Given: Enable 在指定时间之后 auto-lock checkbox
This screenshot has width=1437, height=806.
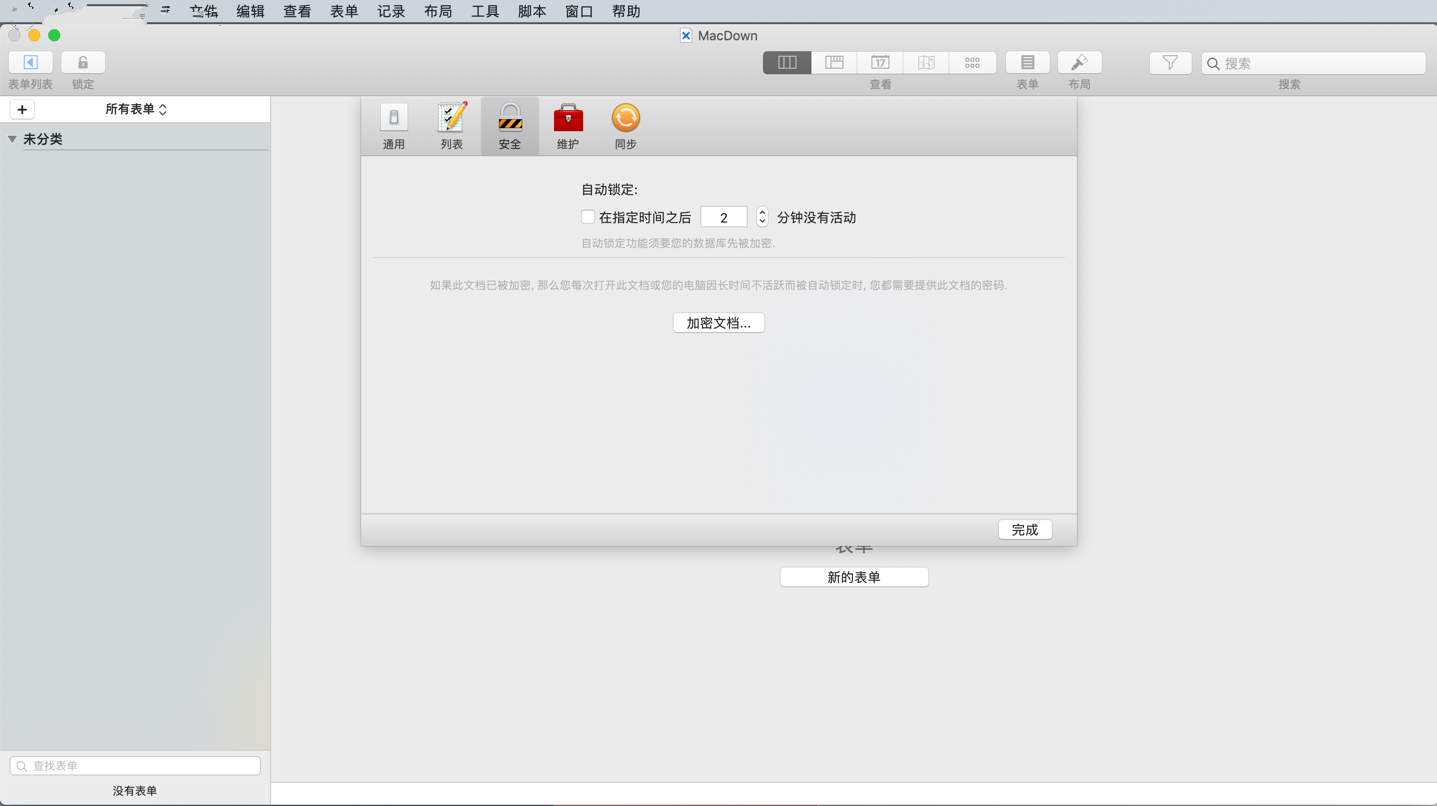Looking at the screenshot, I should (x=588, y=217).
